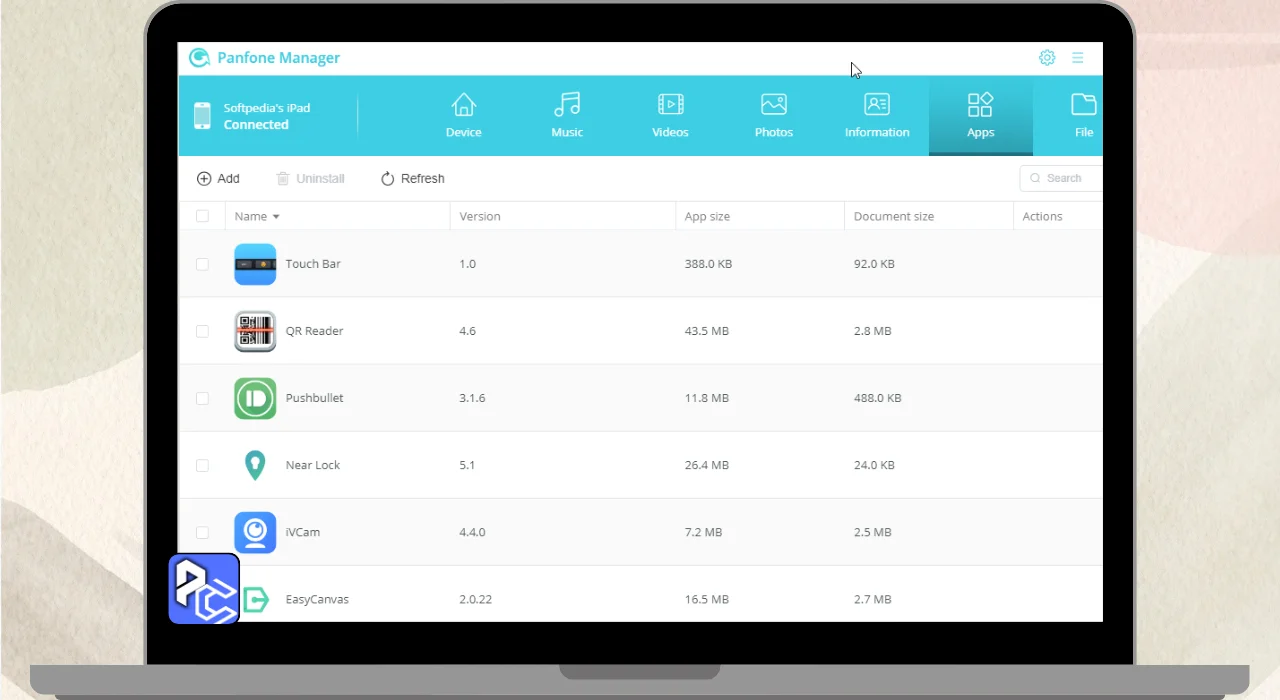Select the EasyCanvas name text
Viewport: 1280px width, 700px height.
[317, 599]
